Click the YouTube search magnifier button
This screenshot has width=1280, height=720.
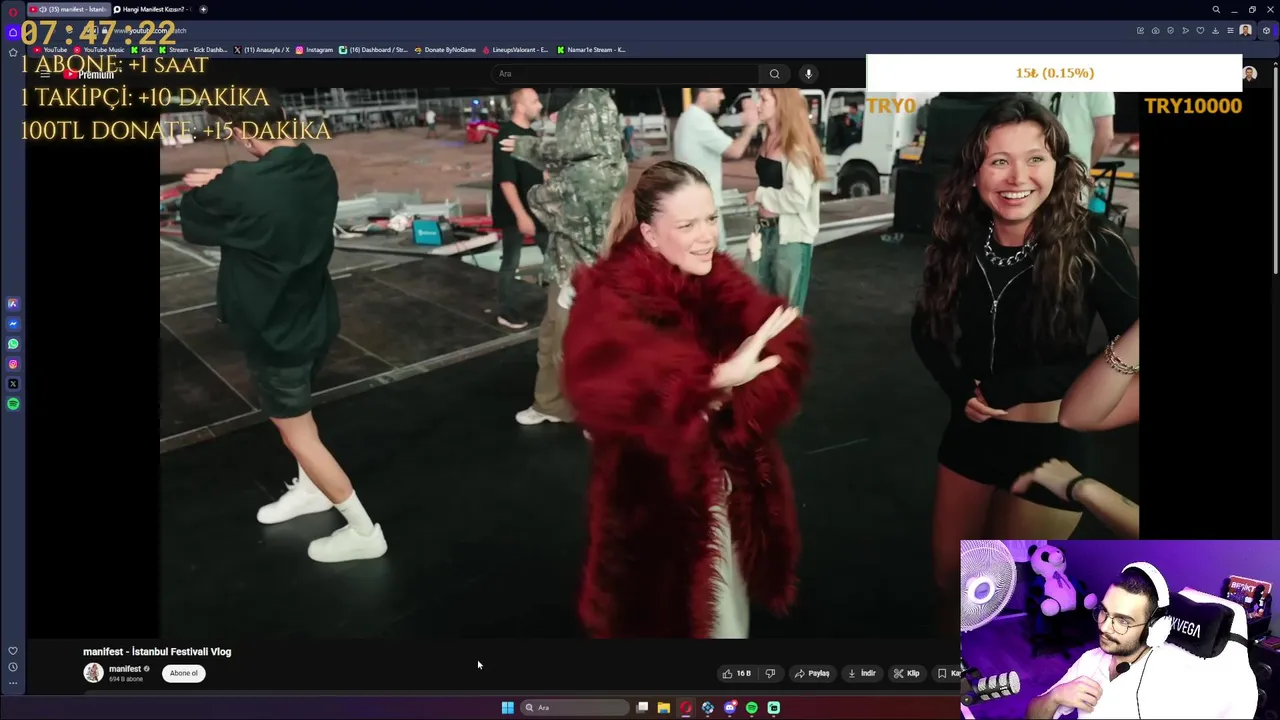pyautogui.click(x=774, y=73)
